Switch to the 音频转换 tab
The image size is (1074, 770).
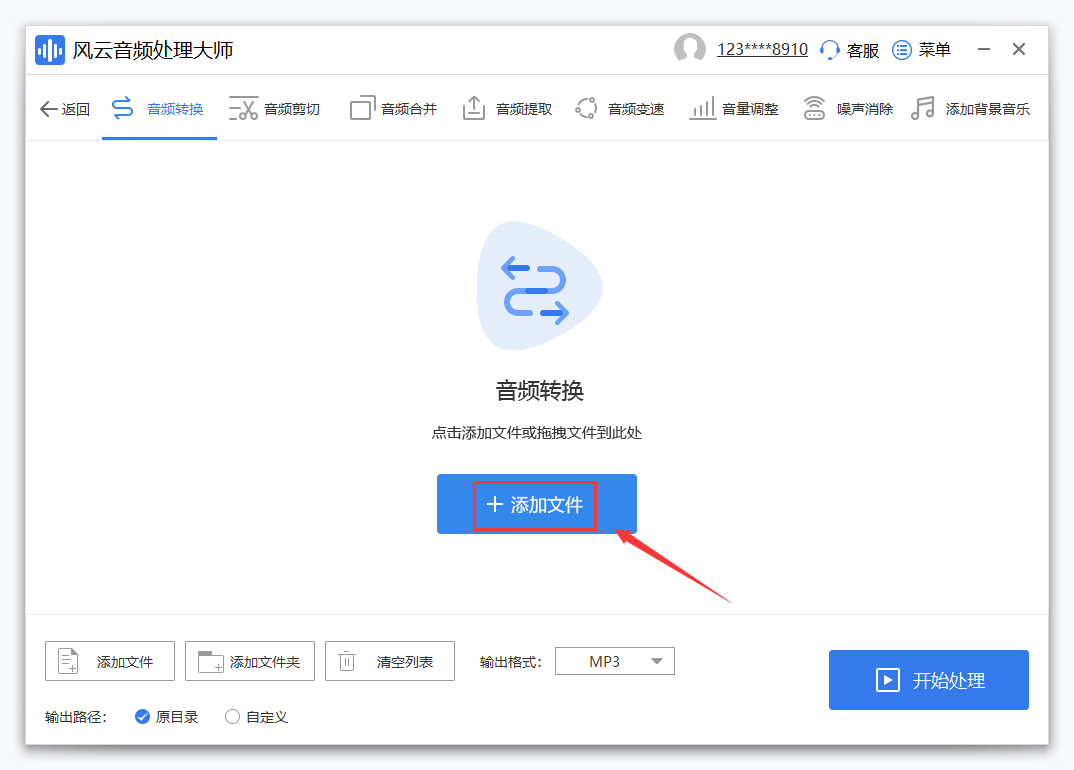point(158,108)
